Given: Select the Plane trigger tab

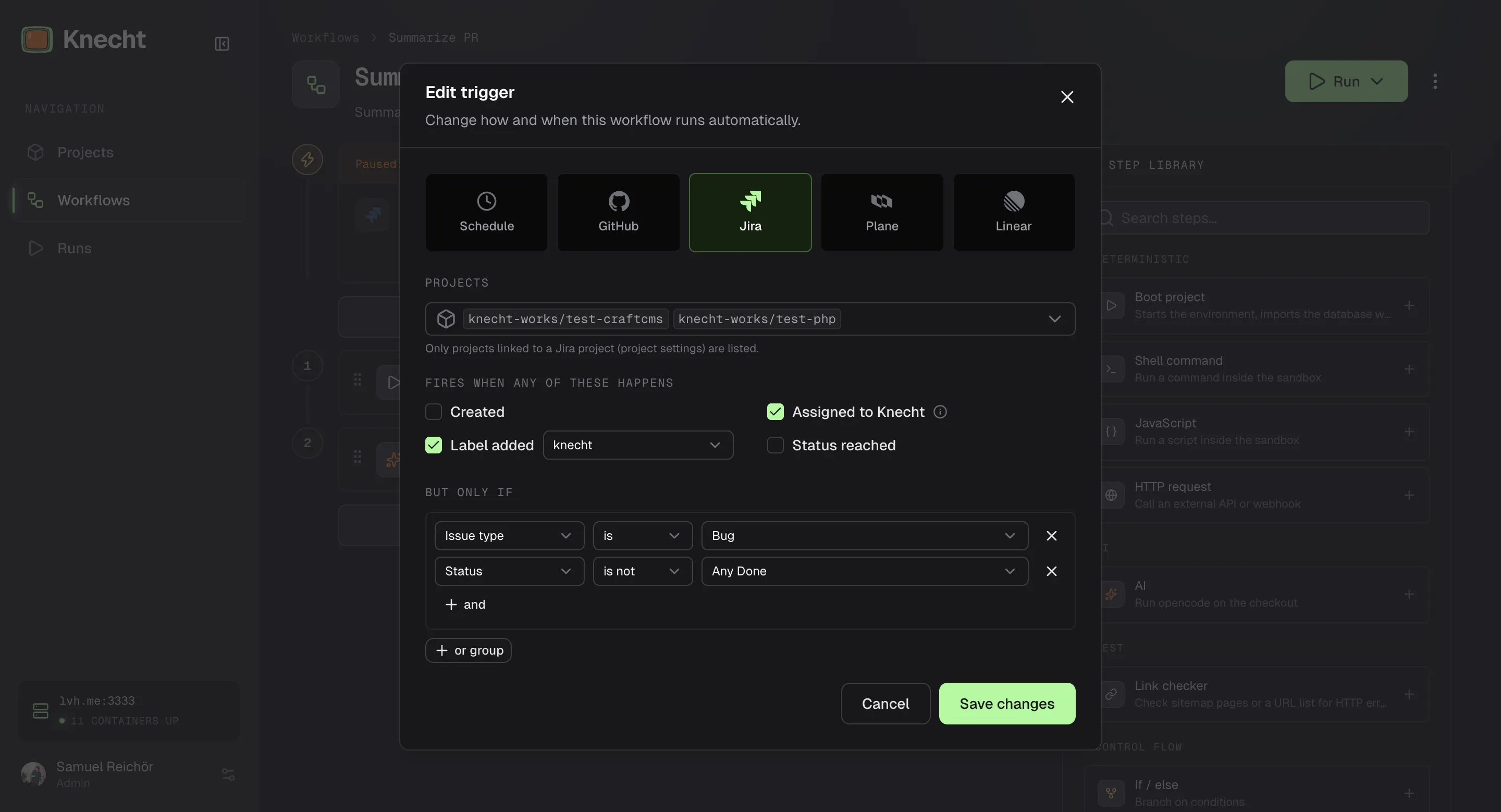Looking at the screenshot, I should 882,213.
